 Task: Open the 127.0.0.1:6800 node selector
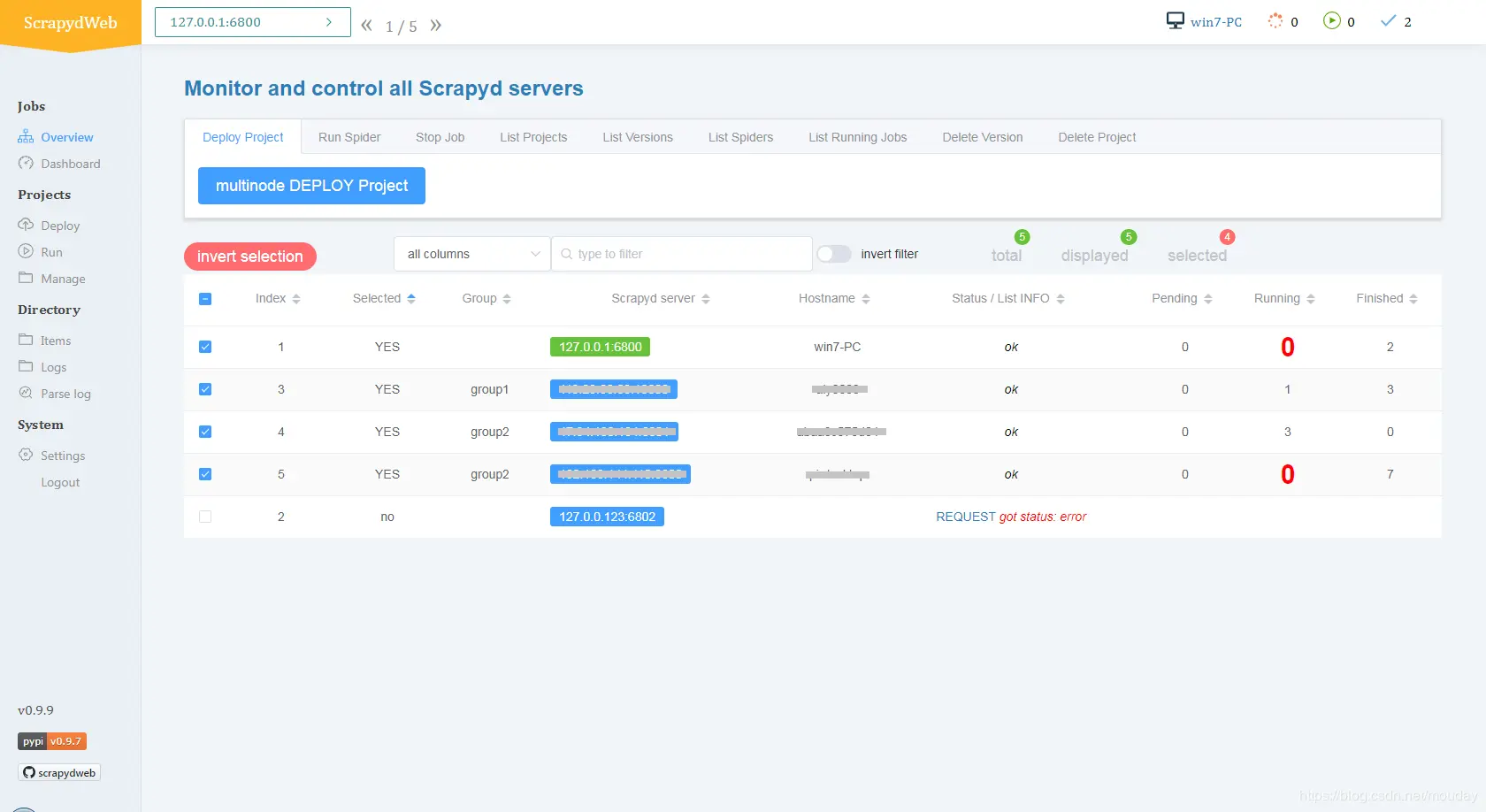pos(253,22)
